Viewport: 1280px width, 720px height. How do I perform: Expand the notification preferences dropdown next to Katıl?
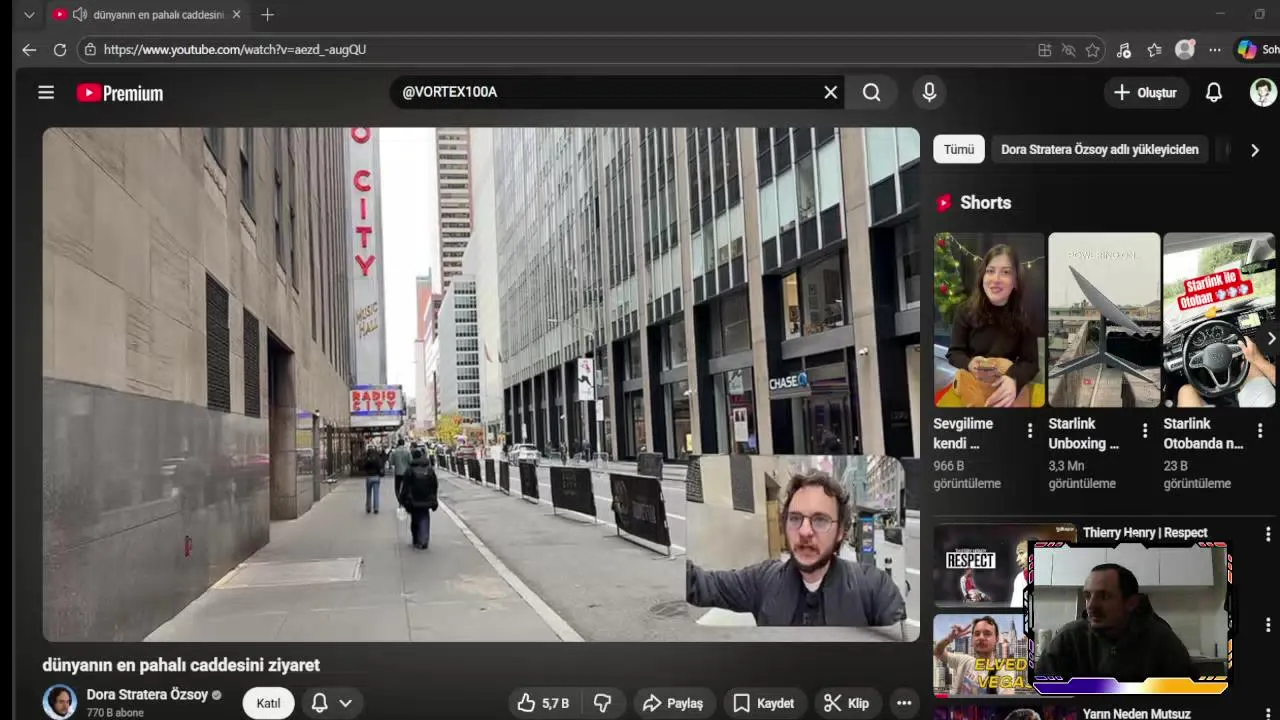345,703
